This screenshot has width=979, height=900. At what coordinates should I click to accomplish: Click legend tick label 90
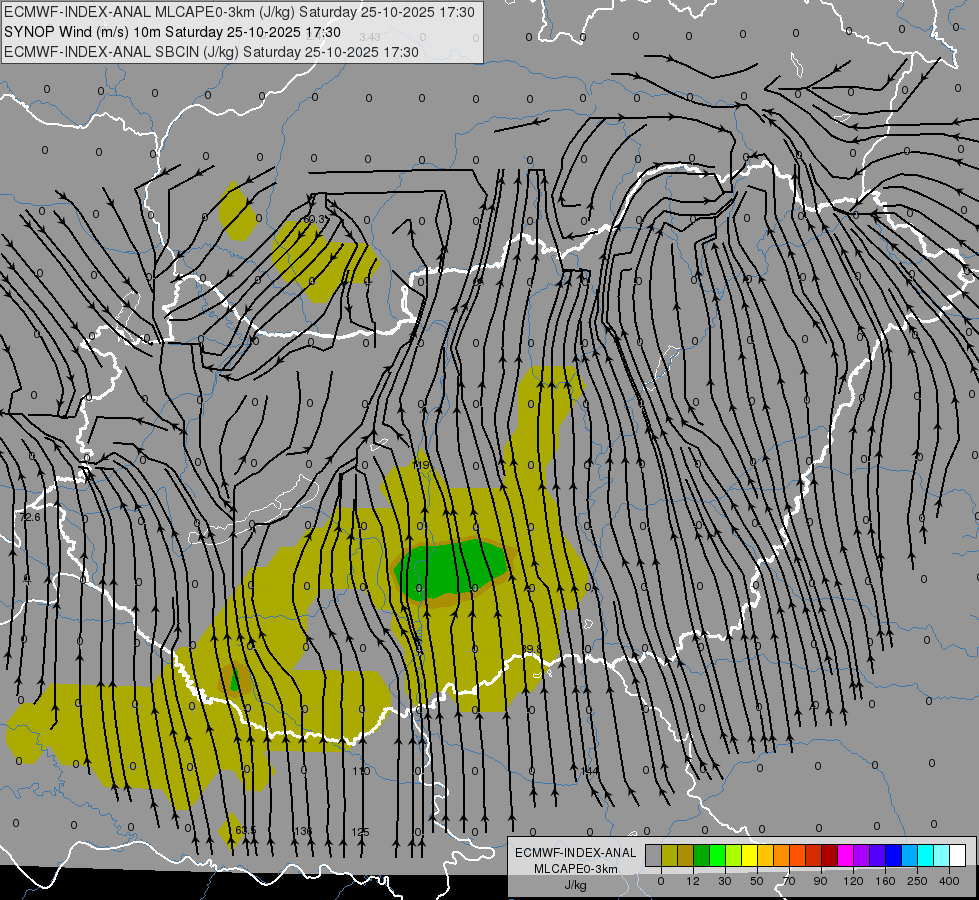point(820,881)
